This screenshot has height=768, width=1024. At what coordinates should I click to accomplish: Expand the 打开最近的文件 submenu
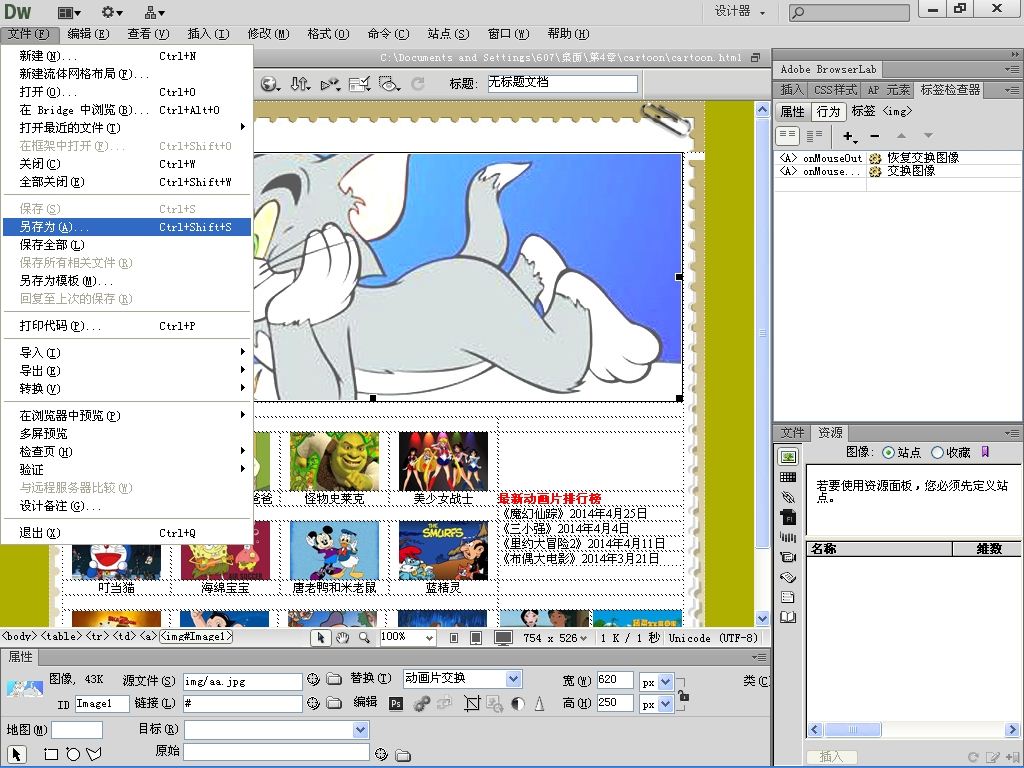coord(127,127)
